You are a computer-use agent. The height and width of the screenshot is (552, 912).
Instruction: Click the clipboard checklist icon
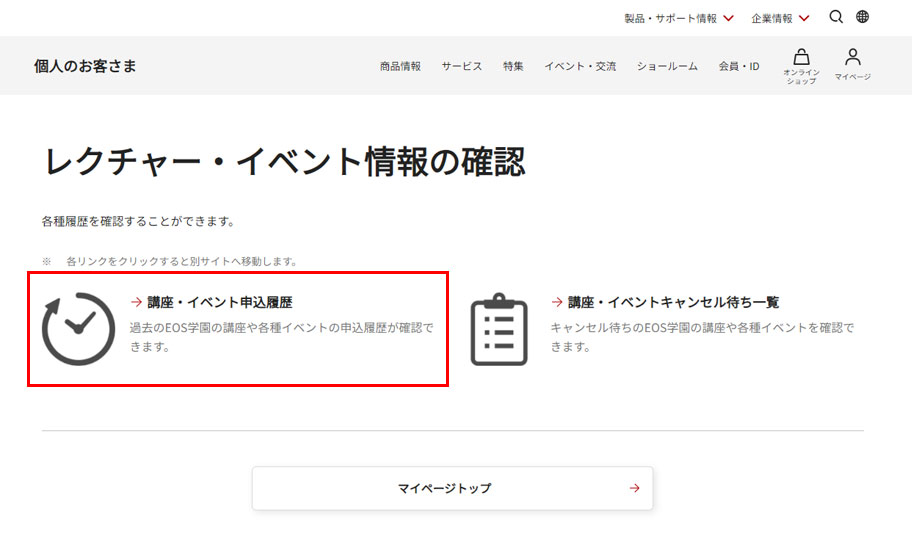499,329
